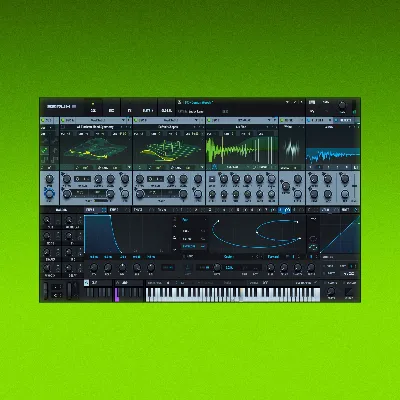Open the OSC B wavetable name selector
The image size is (400, 400).
(168, 127)
